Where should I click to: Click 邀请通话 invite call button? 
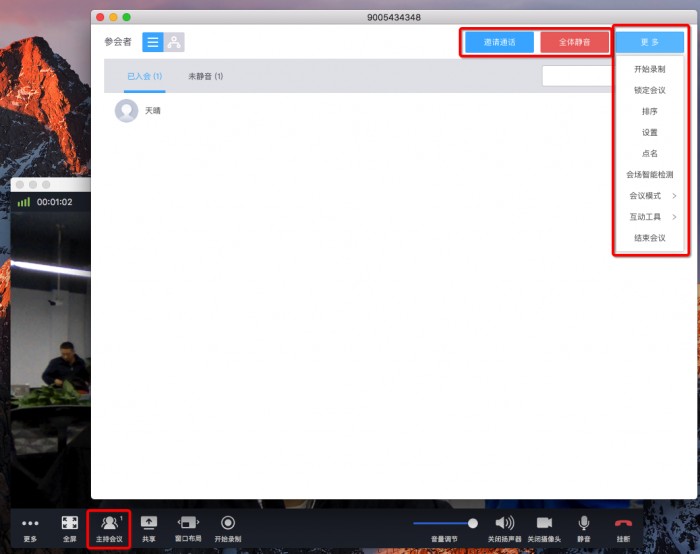pyautogui.click(x=499, y=42)
